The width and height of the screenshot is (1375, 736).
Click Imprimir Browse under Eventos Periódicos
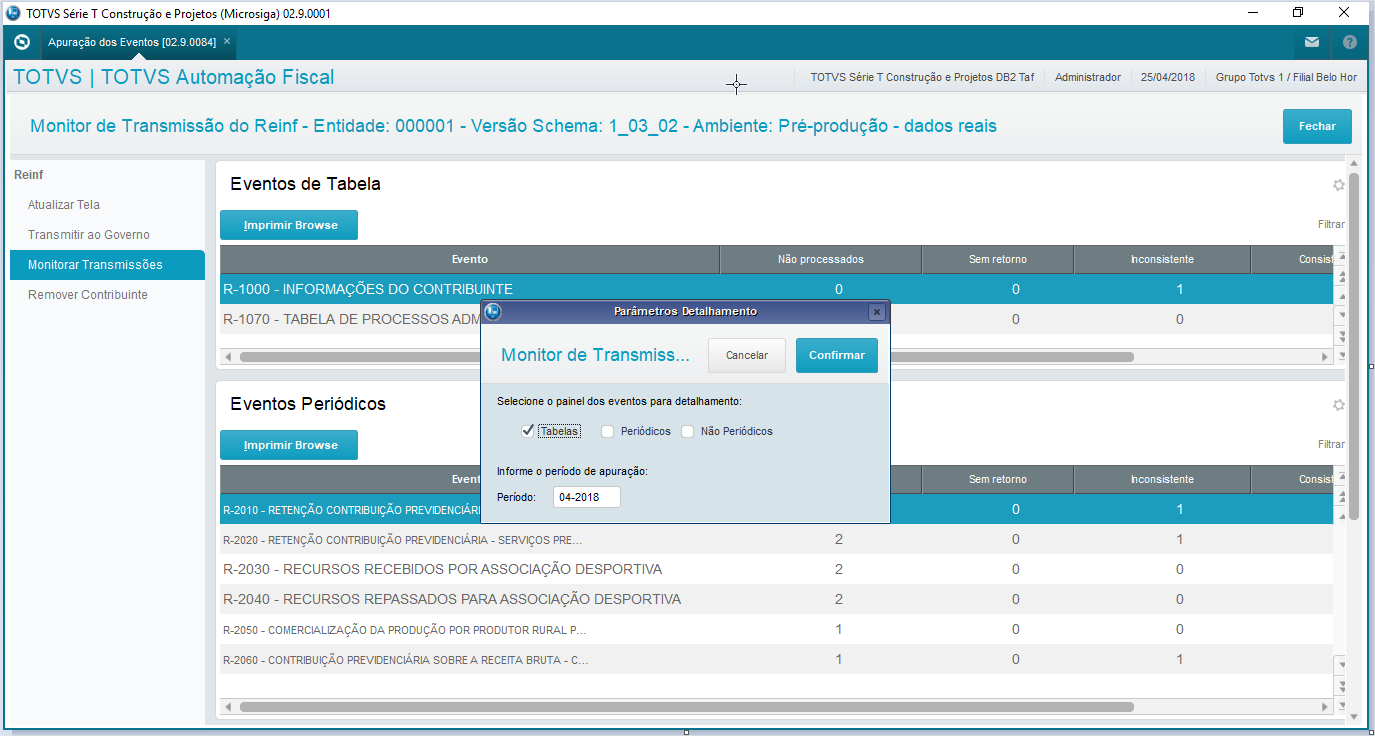[x=289, y=445]
